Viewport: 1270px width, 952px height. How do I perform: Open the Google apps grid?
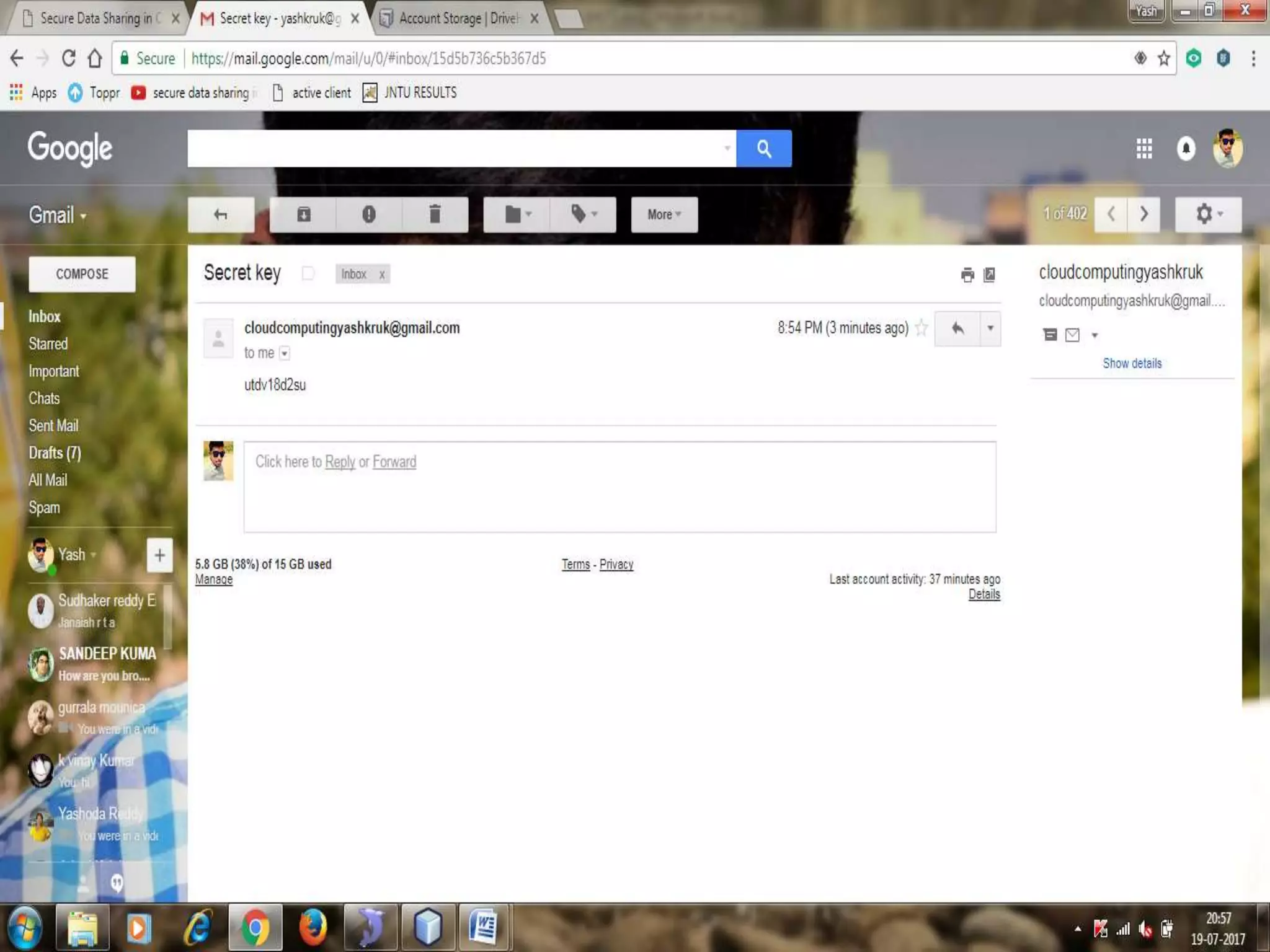[1144, 149]
